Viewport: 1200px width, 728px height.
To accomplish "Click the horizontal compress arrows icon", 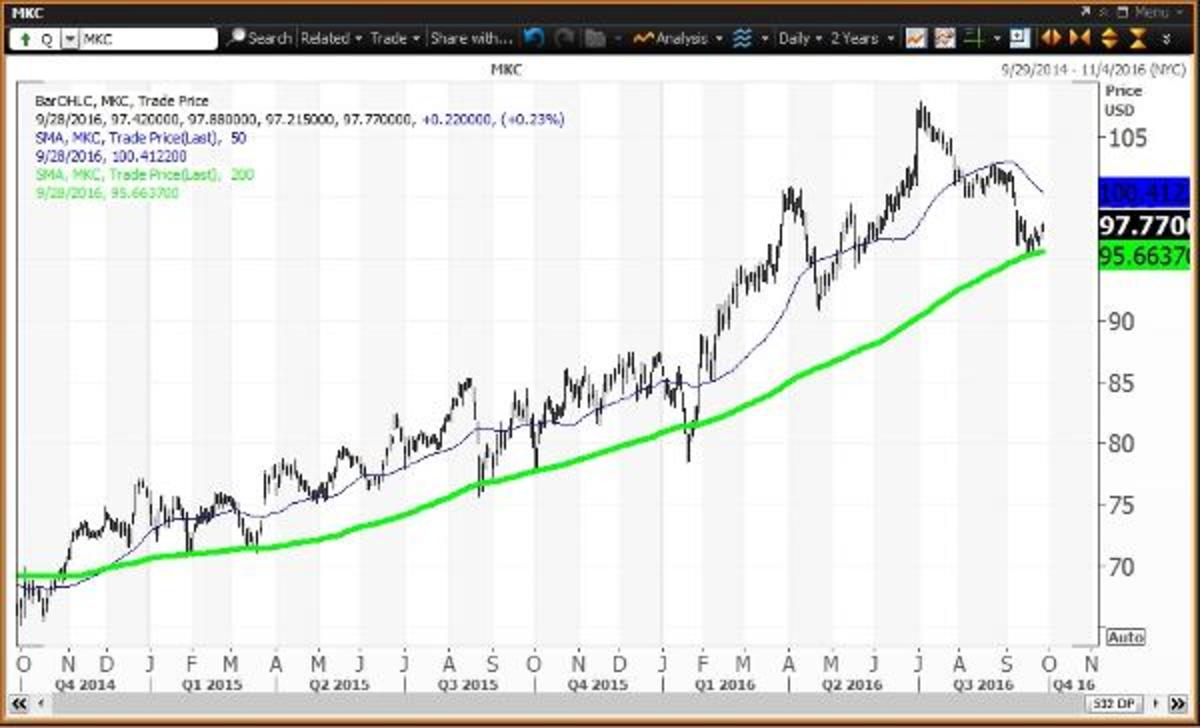I will [1079, 39].
